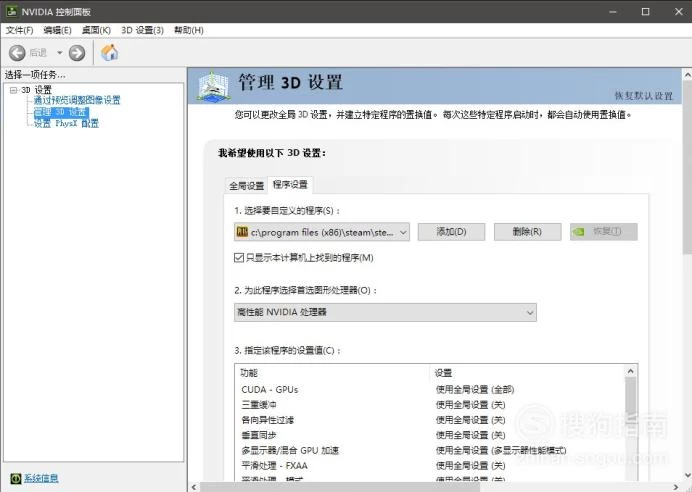Screen dimensions: 692x492
Task: Switch to the 程序设置 tab
Action: pyautogui.click(x=290, y=184)
